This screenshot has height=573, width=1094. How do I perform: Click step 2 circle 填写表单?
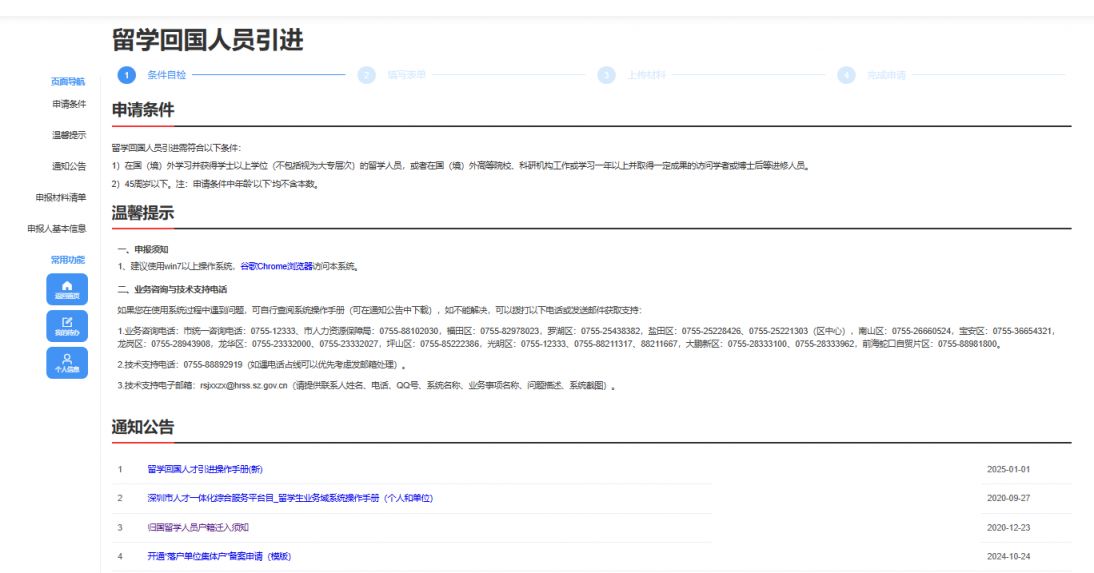367,75
